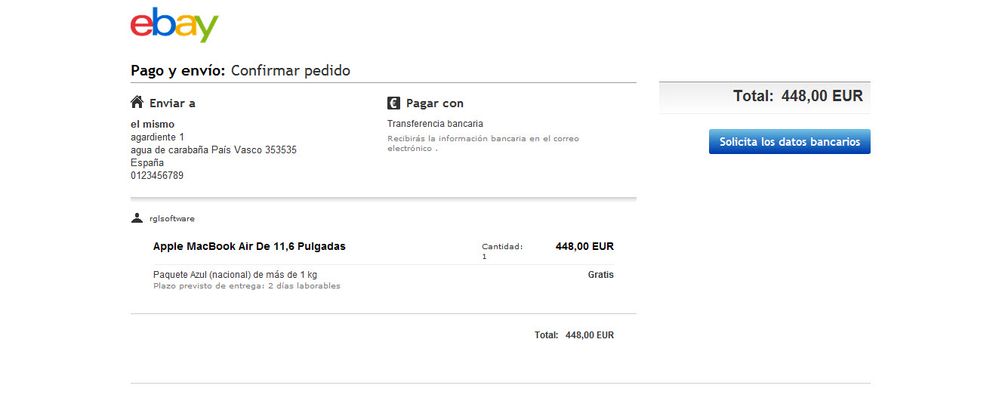Open seller rglsoftware profile link
This screenshot has width=999, height=410.
point(172,219)
